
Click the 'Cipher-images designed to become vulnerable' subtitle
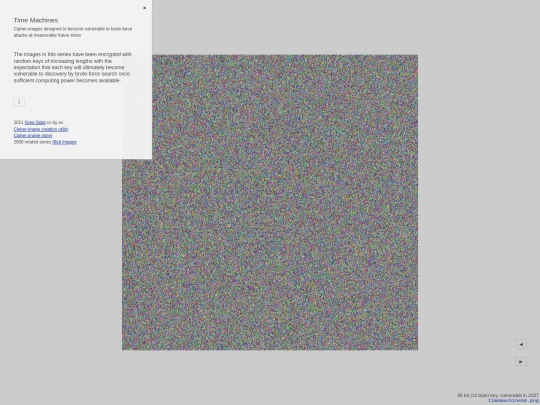[x=73, y=32]
